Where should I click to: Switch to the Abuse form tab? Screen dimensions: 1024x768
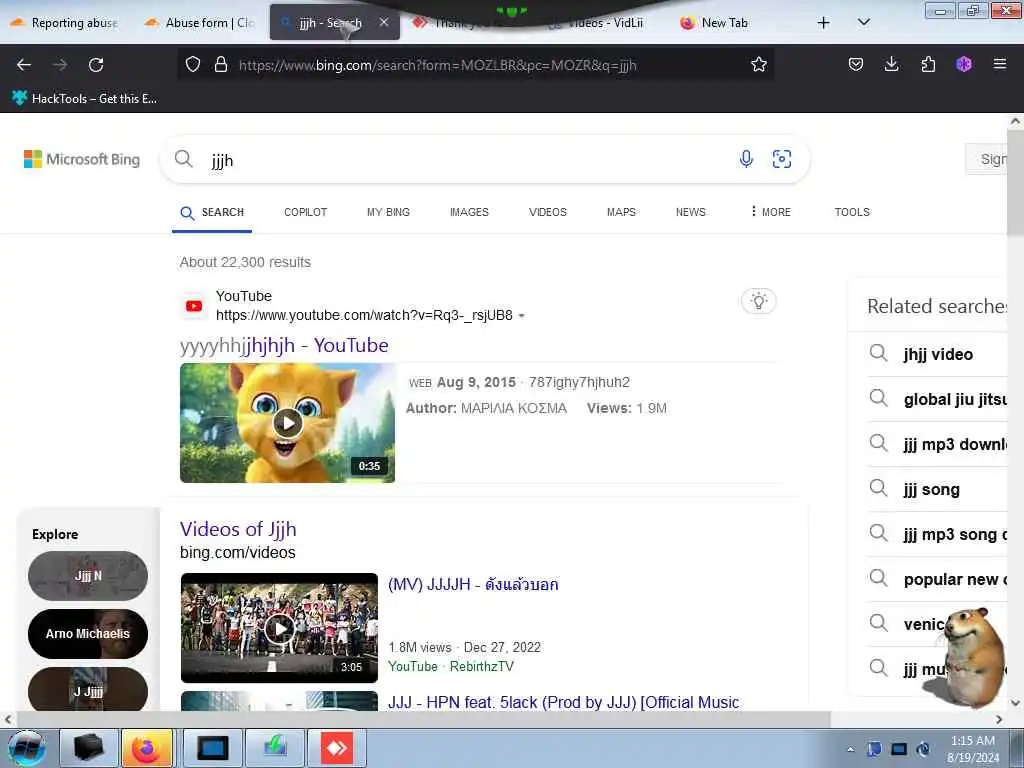click(199, 23)
